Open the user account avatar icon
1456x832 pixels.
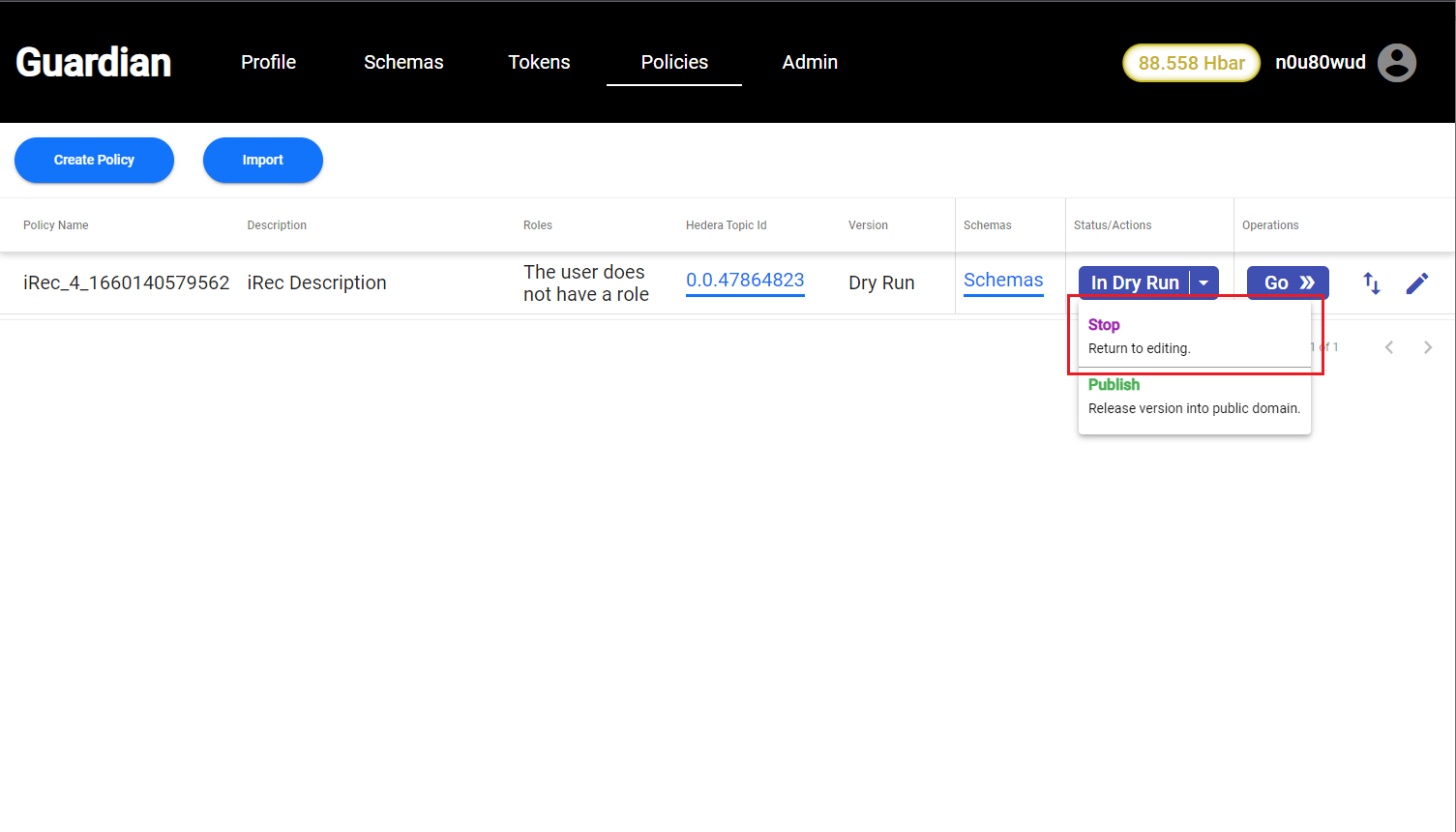1396,63
